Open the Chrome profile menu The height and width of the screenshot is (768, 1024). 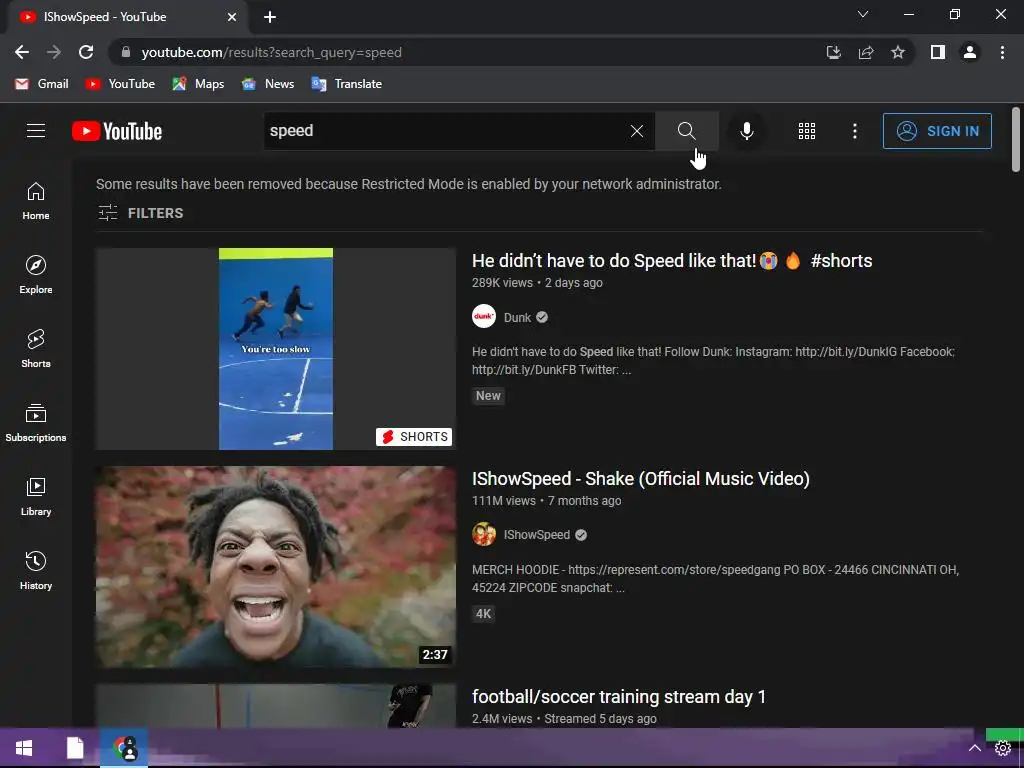click(970, 52)
